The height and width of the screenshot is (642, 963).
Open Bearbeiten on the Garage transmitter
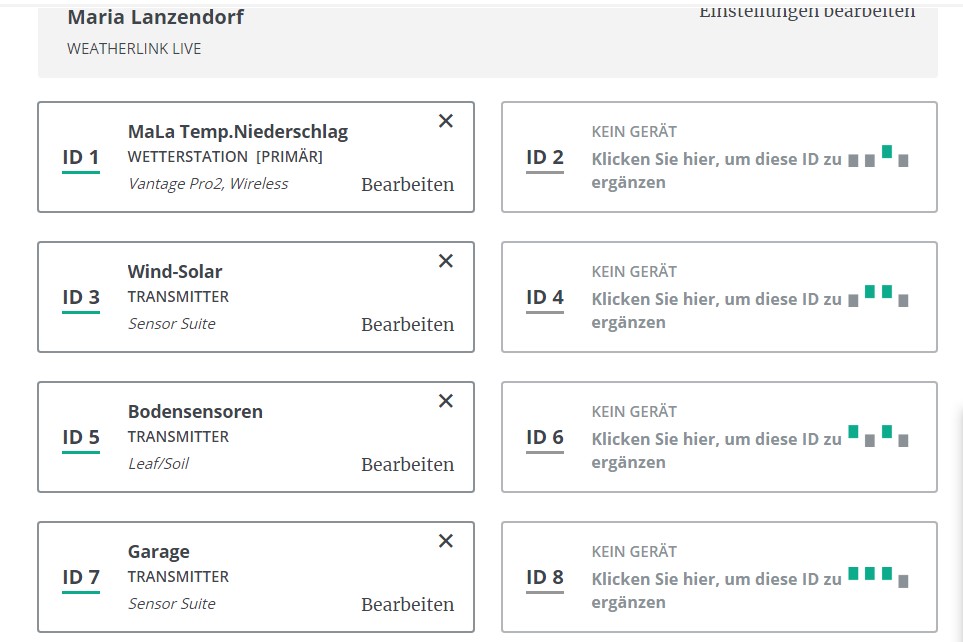pos(407,604)
